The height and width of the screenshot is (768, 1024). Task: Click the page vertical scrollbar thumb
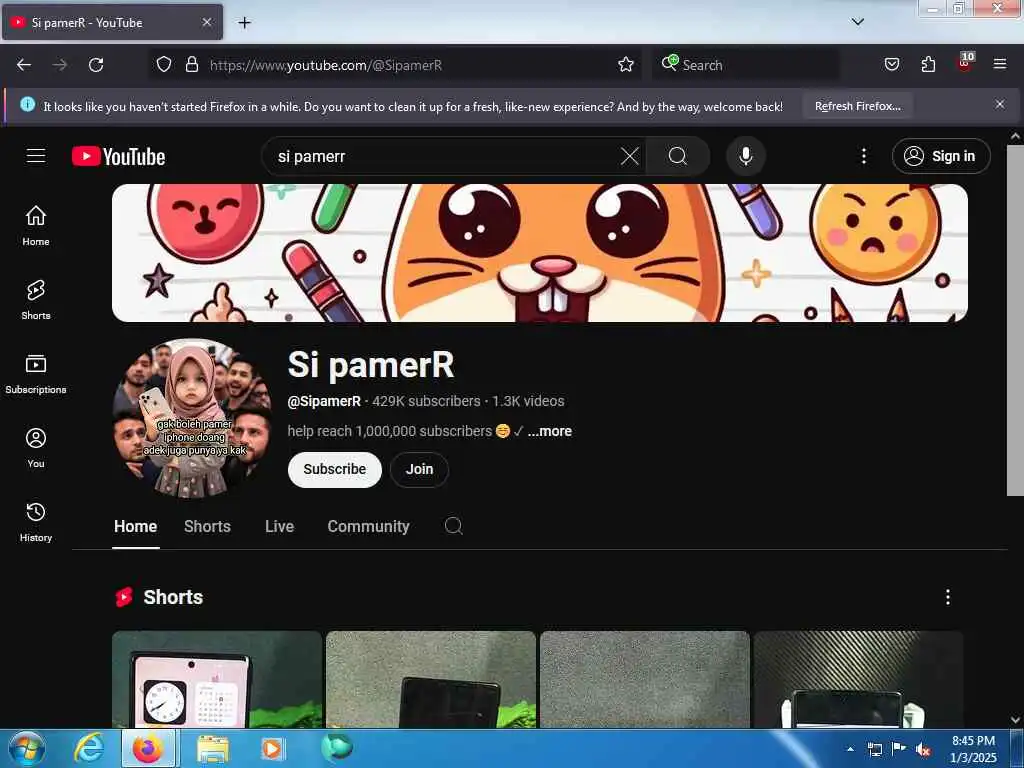1015,320
